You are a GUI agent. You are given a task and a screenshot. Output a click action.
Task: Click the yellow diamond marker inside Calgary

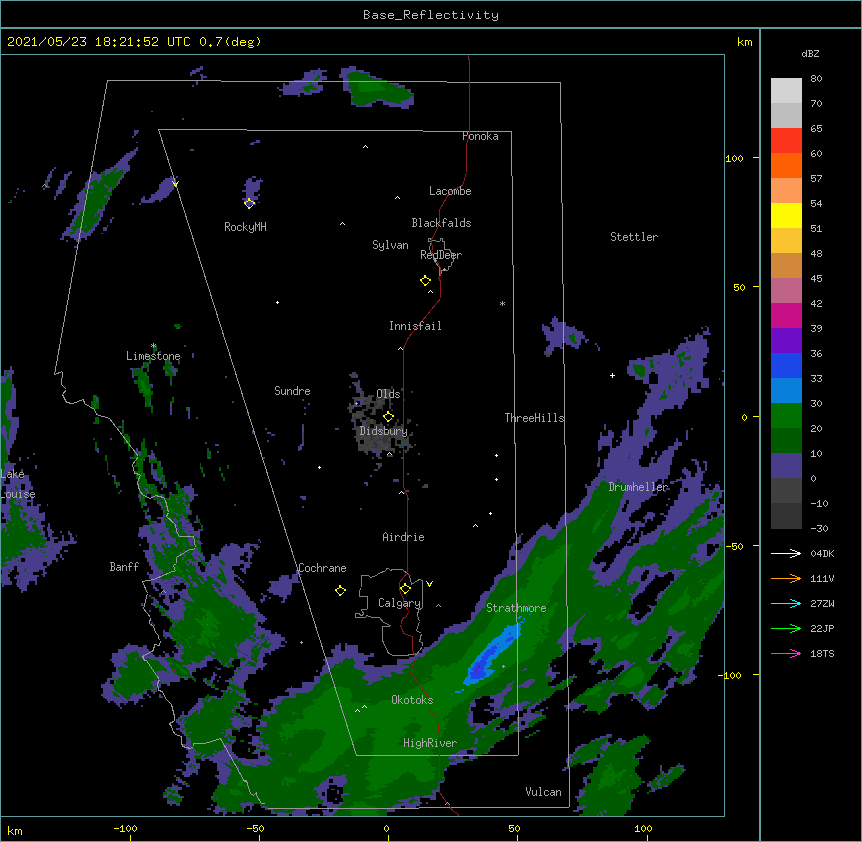pyautogui.click(x=405, y=589)
